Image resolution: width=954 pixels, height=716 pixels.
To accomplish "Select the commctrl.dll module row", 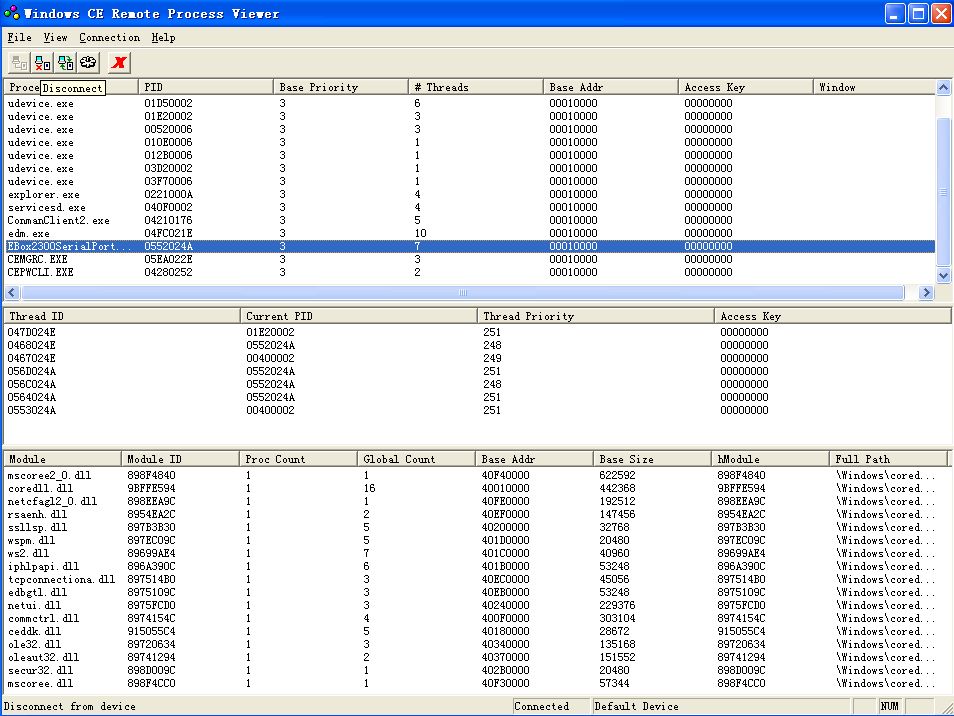I will click(477, 618).
